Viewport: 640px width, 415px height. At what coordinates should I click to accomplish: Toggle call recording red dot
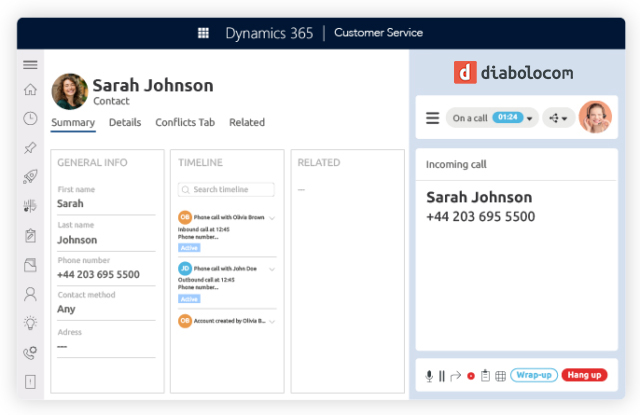click(x=471, y=376)
